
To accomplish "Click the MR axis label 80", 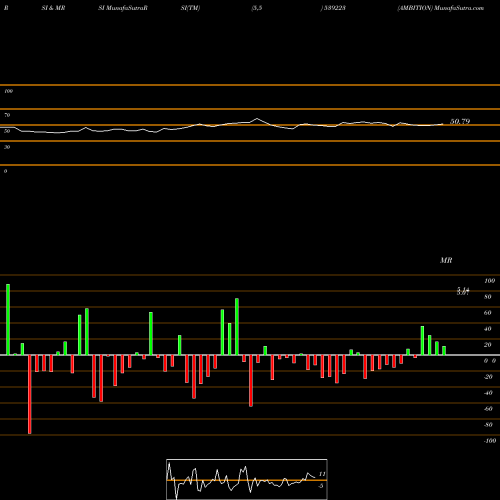I will pyautogui.click(x=488, y=297).
